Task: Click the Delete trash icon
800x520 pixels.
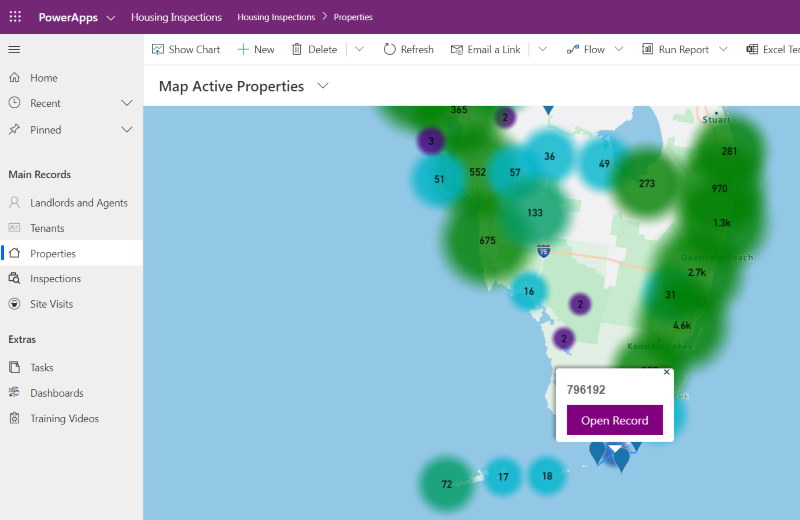Action: pyautogui.click(x=296, y=49)
